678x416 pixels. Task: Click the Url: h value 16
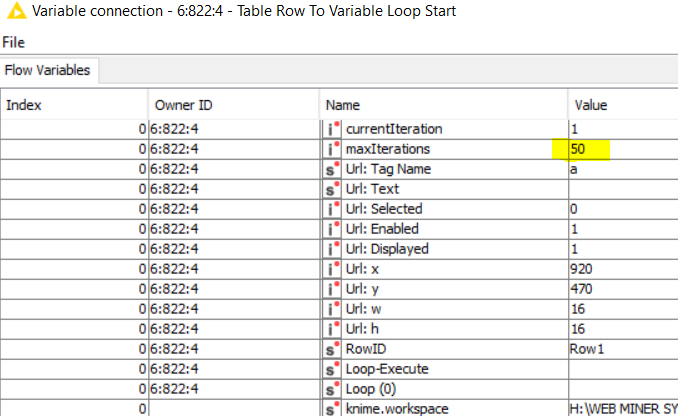click(578, 329)
